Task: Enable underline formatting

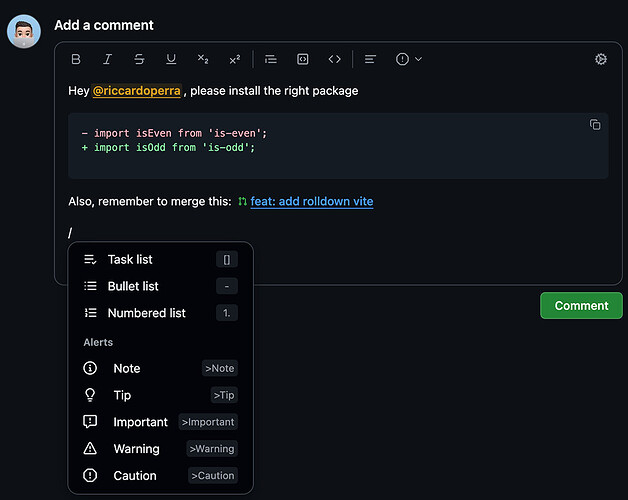Action: (x=171, y=59)
